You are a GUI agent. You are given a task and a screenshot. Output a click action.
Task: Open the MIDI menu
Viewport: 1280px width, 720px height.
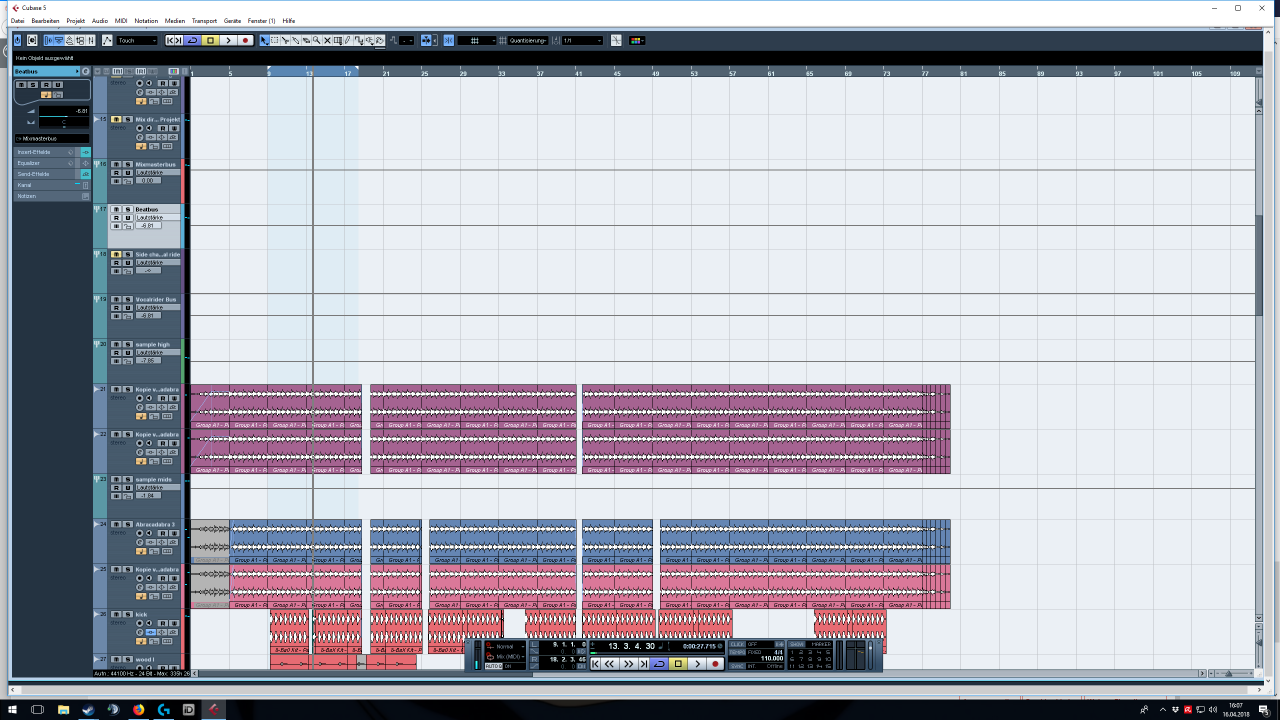pyautogui.click(x=121, y=20)
